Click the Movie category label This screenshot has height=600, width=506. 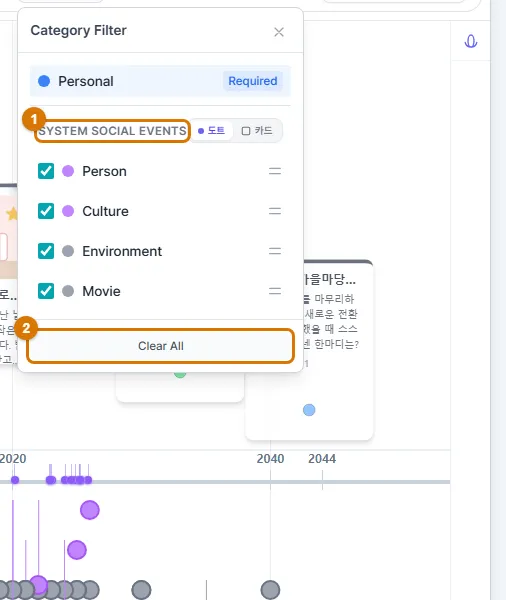(x=101, y=291)
